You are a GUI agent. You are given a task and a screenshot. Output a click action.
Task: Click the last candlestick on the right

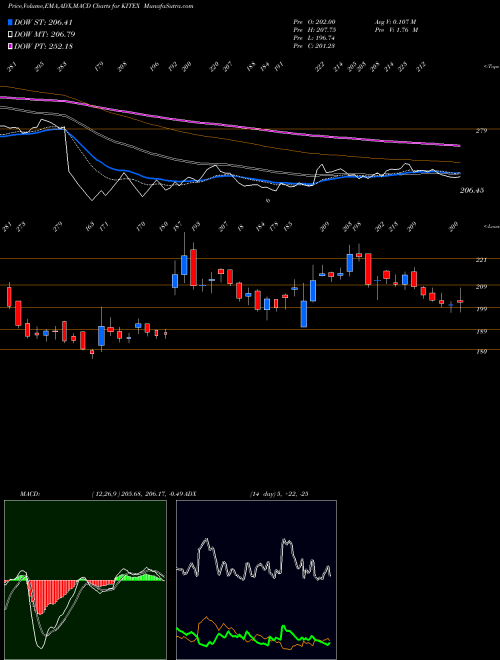point(460,301)
